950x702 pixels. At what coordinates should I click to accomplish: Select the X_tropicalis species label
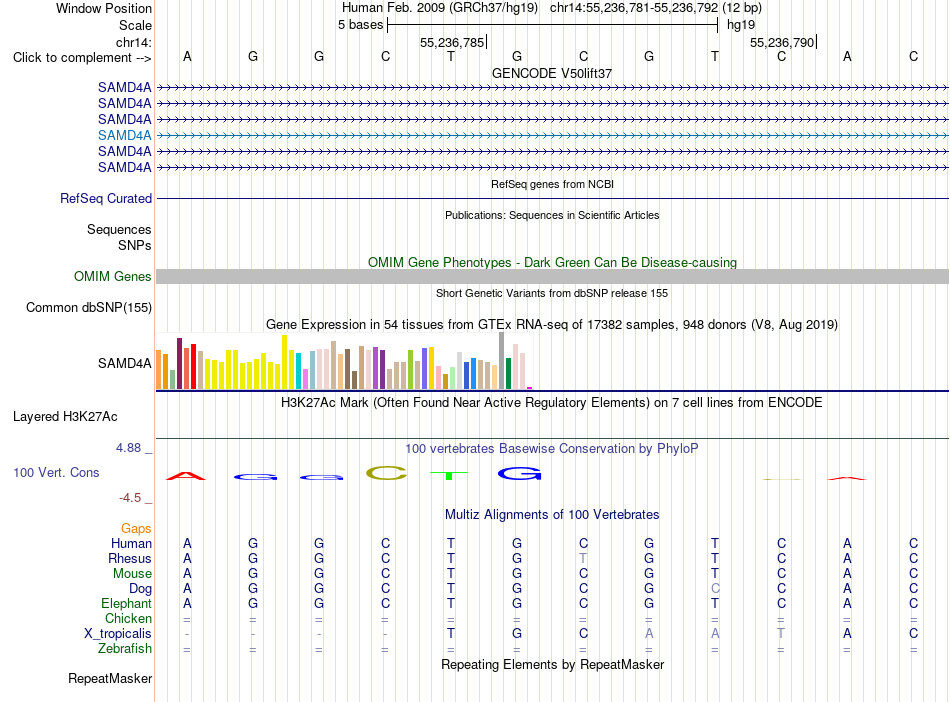[x=118, y=634]
